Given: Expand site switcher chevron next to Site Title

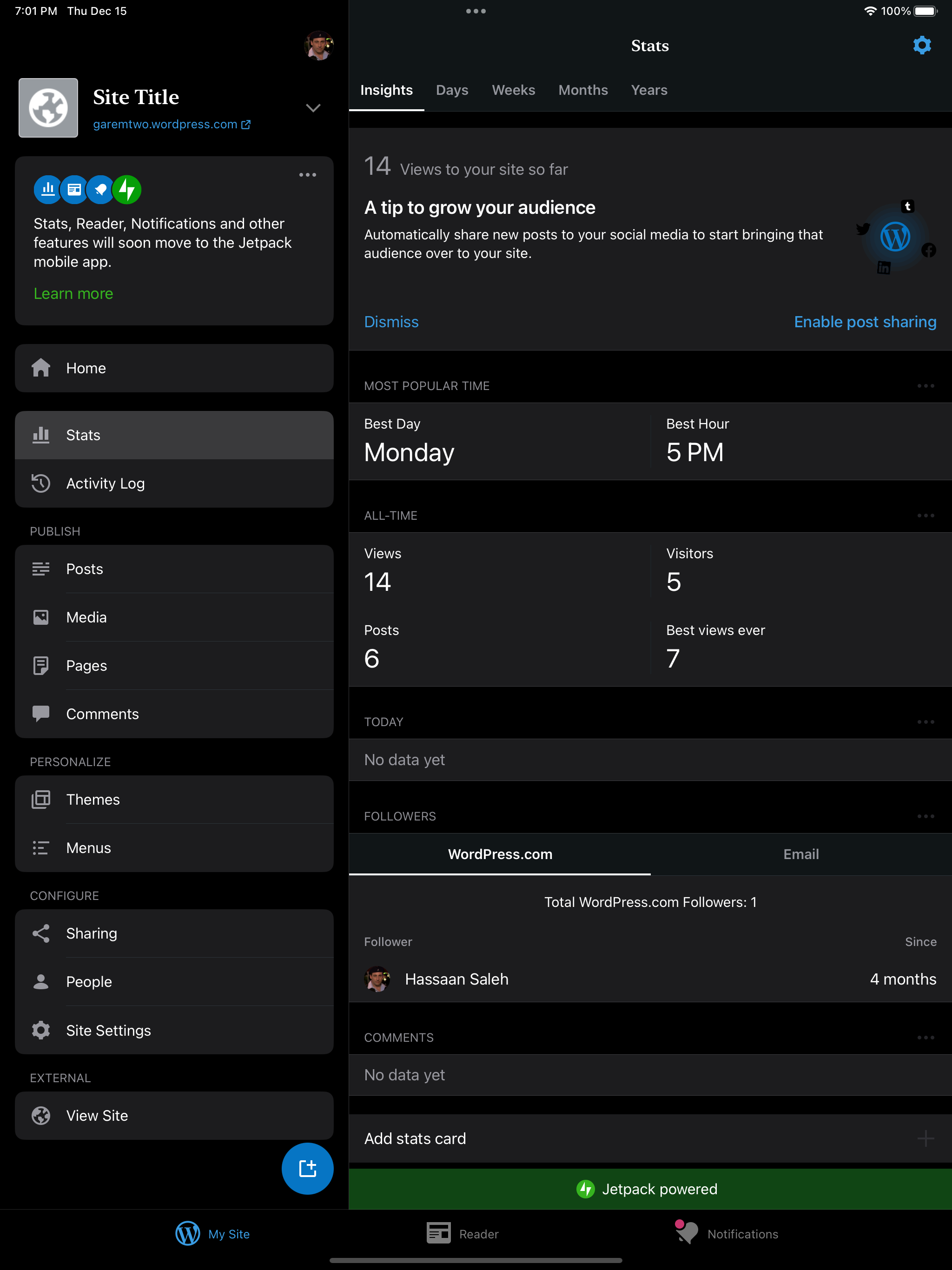Looking at the screenshot, I should 313,108.
